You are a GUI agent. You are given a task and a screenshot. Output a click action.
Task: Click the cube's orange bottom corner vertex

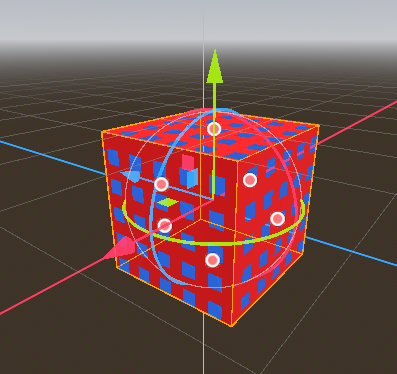click(x=231, y=326)
